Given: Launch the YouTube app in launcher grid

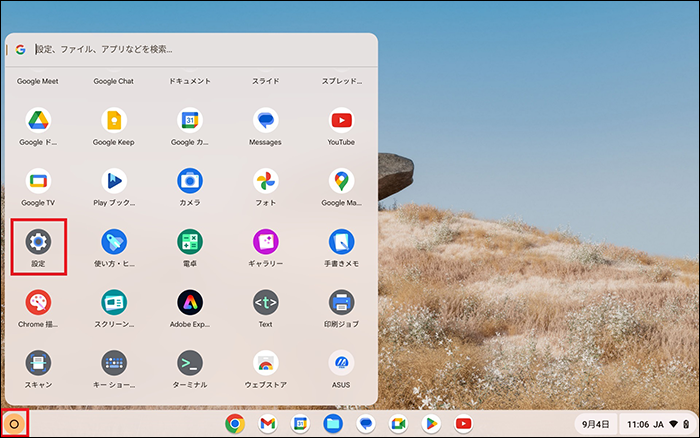Looking at the screenshot, I should tap(341, 121).
